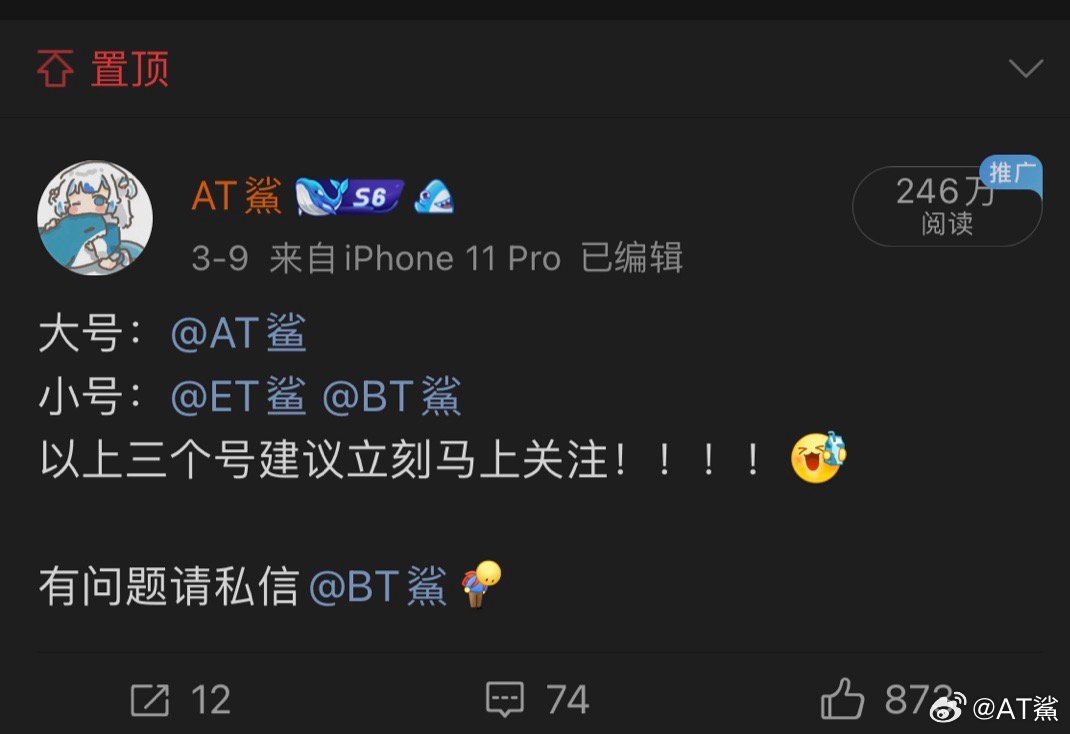Click the 置顶 pinned label
Screen dimensions: 1070x734
coord(130,68)
